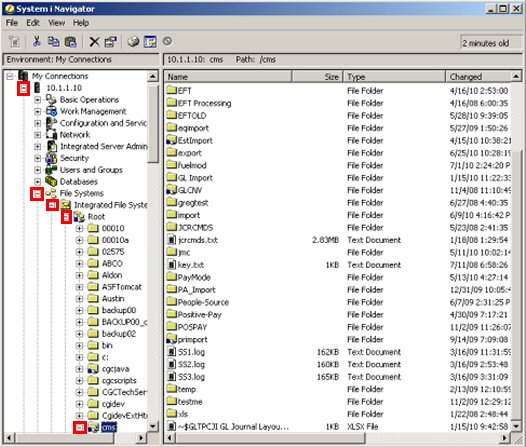Viewport: 526px width, 447px height.
Task: Select the cgcjava folder in tree
Action: tap(115, 369)
